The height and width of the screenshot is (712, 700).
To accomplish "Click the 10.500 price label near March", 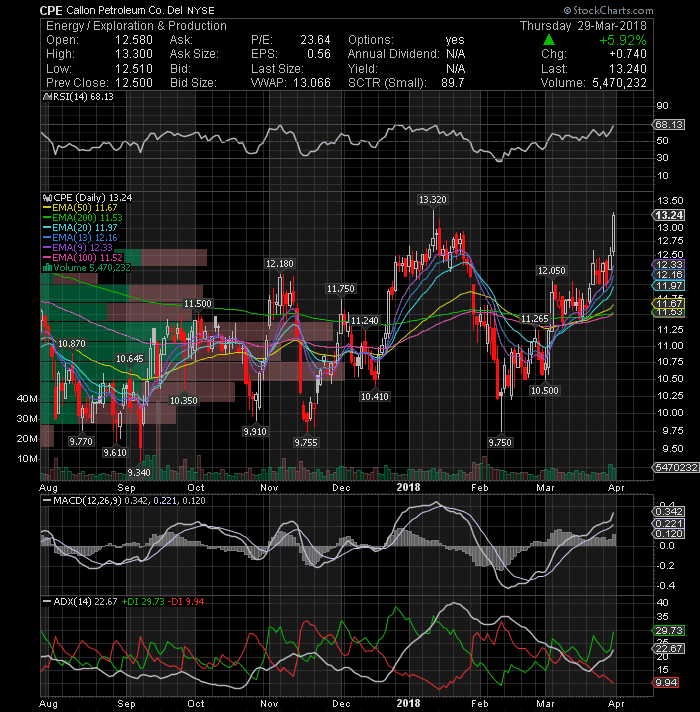I will pos(545,391).
